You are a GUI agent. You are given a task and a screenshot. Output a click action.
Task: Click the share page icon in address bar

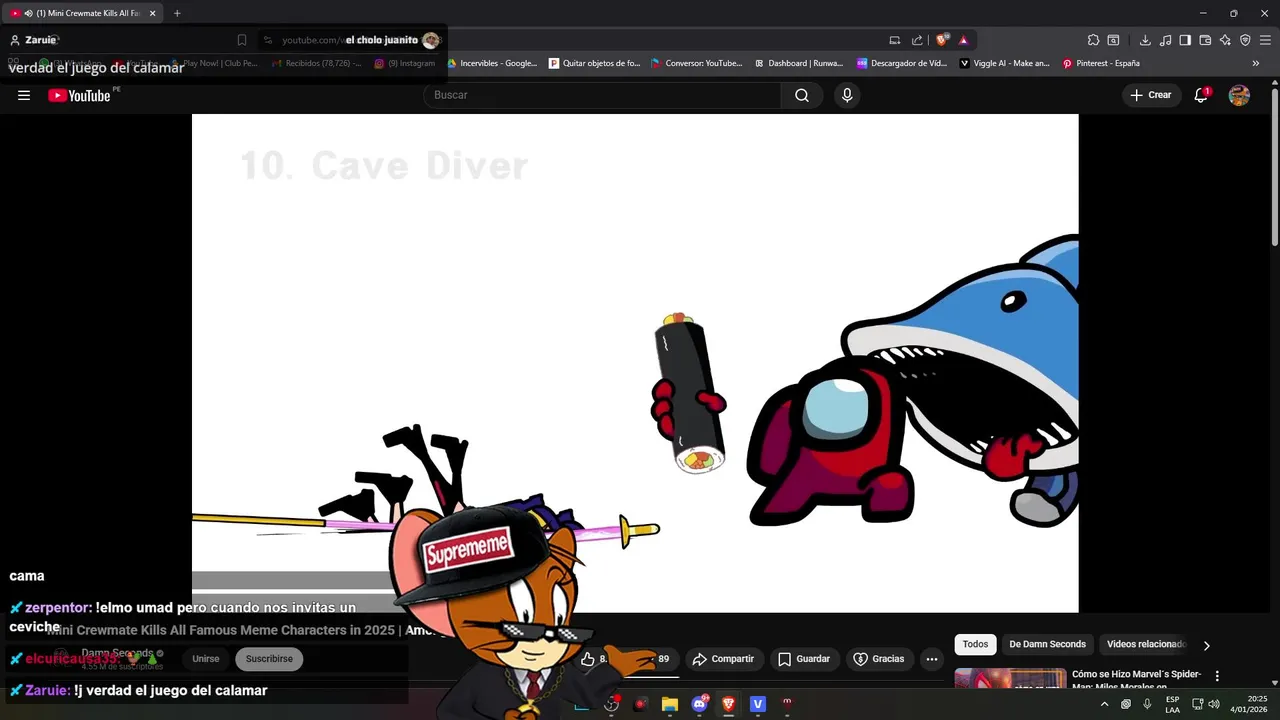tap(917, 40)
